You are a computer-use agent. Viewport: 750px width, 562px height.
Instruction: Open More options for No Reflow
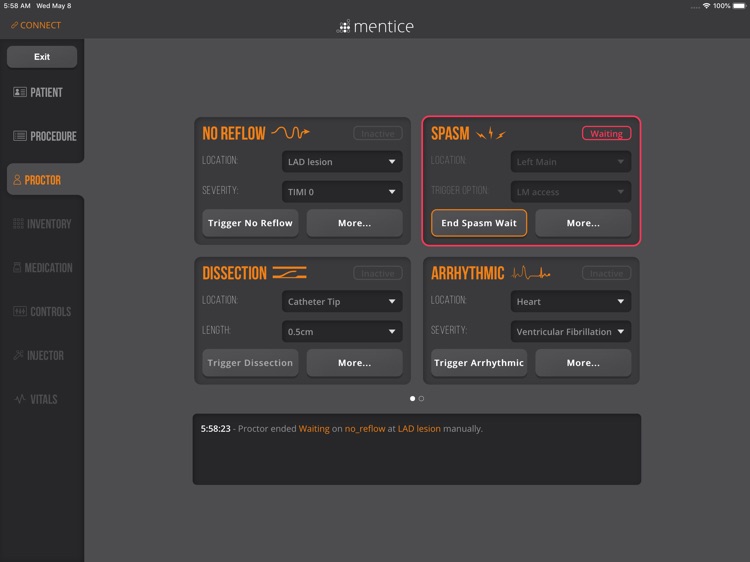(354, 223)
